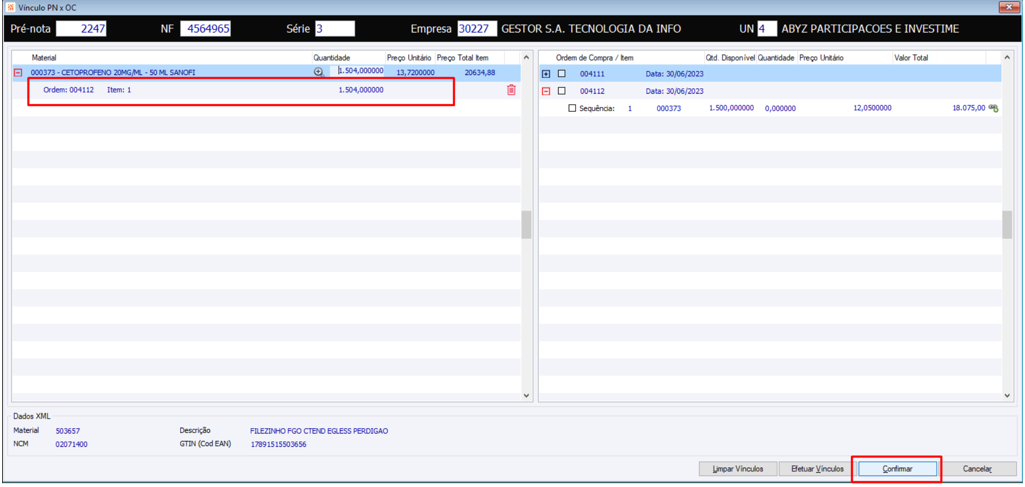Click company name GESTOR S.A. TECNOLOGIA DA INFO

click(592, 29)
